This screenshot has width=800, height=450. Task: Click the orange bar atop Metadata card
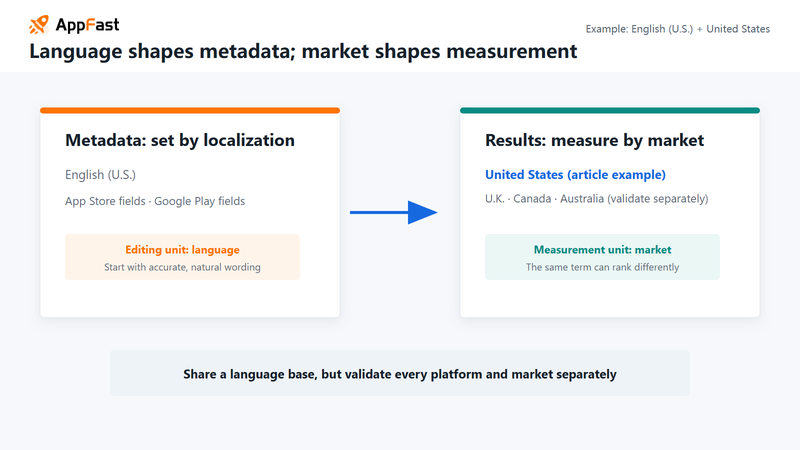190,110
